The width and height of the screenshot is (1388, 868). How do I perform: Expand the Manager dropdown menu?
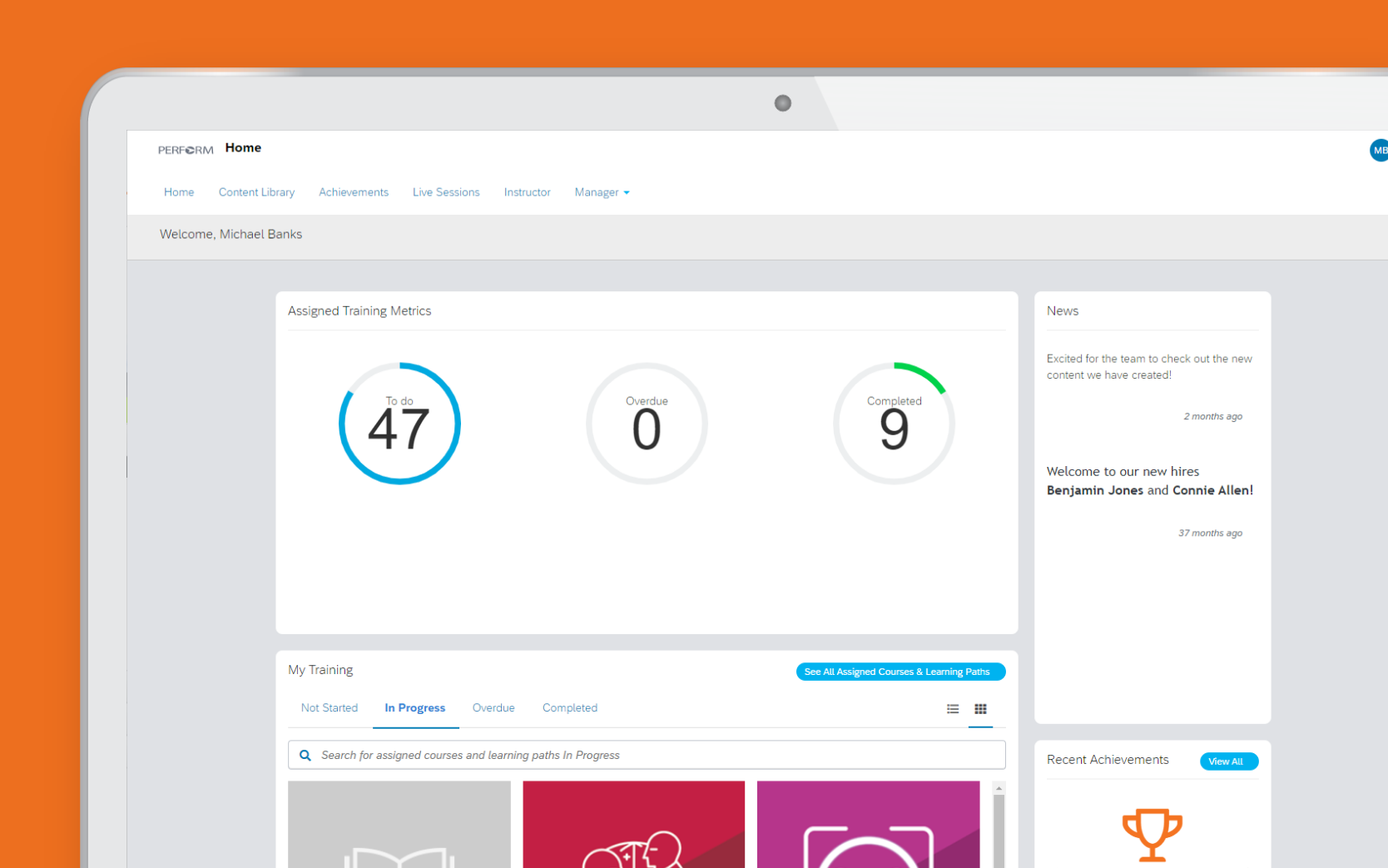pos(602,192)
